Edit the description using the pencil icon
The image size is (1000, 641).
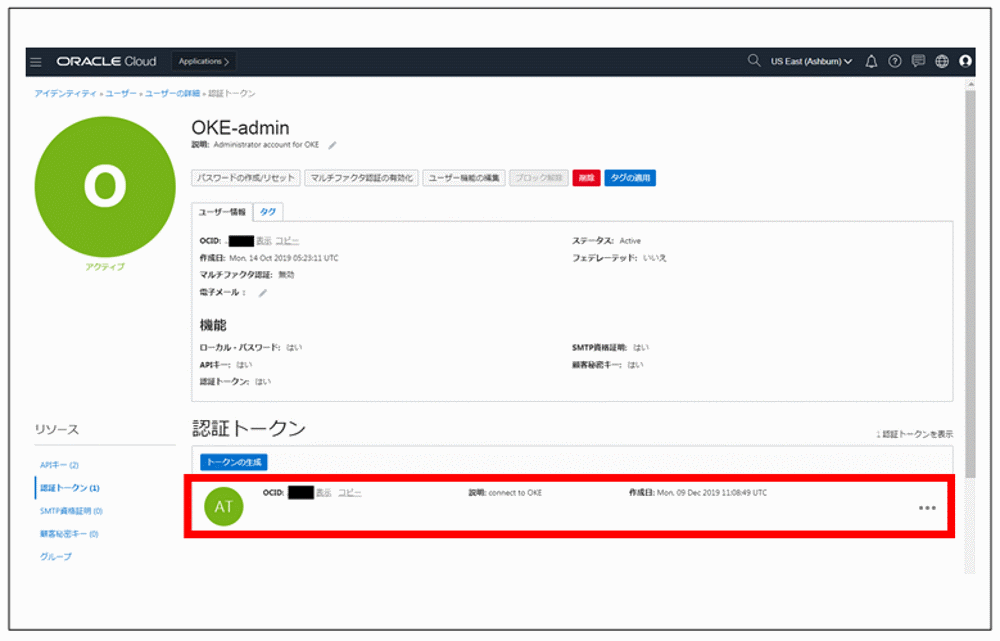click(x=331, y=144)
